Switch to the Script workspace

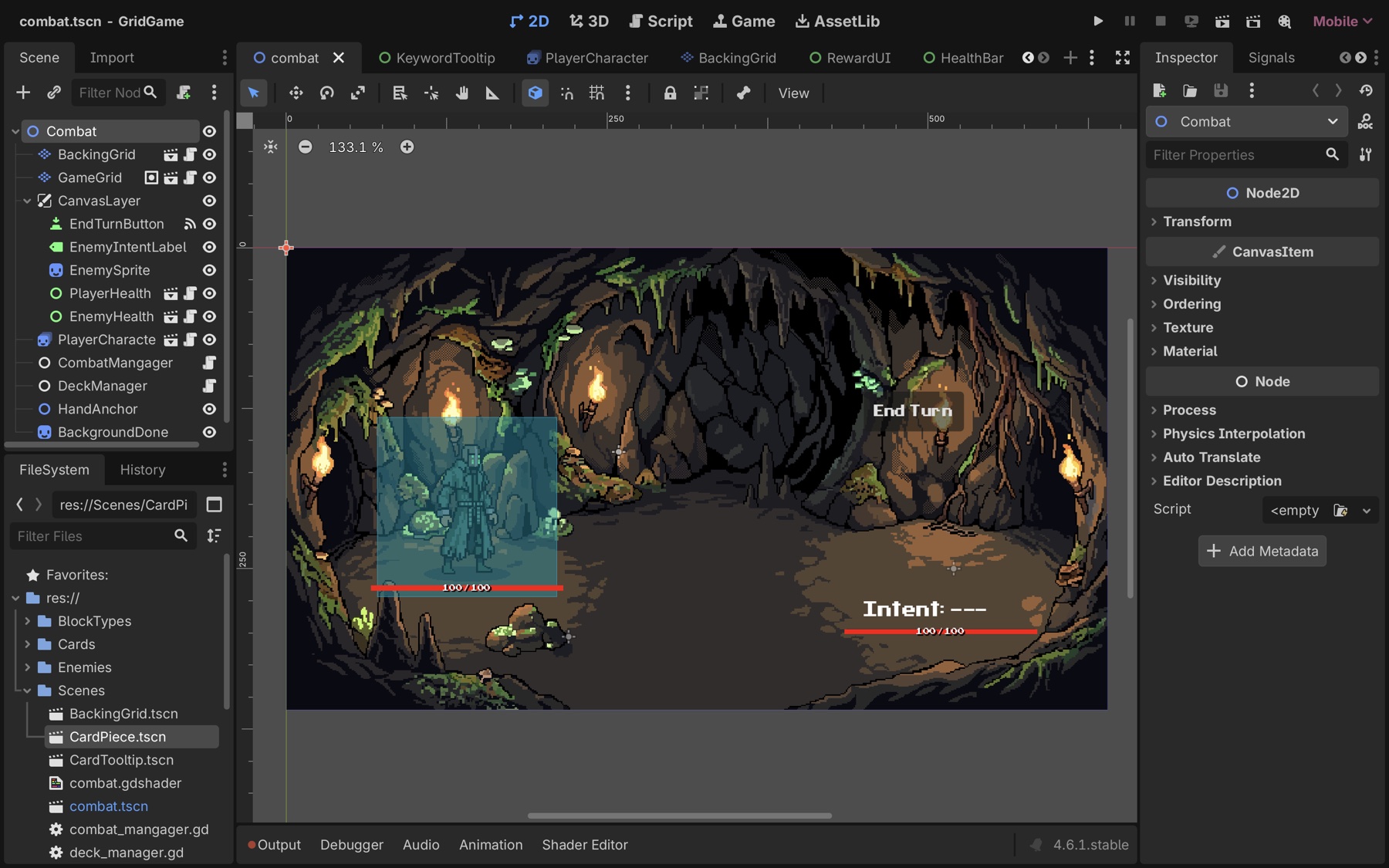click(x=661, y=21)
